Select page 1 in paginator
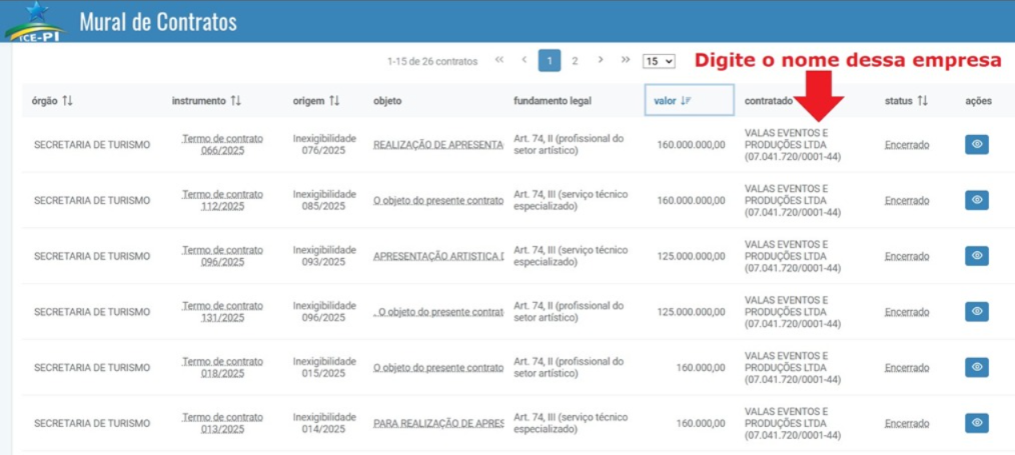This screenshot has height=455, width=1015. click(x=550, y=61)
